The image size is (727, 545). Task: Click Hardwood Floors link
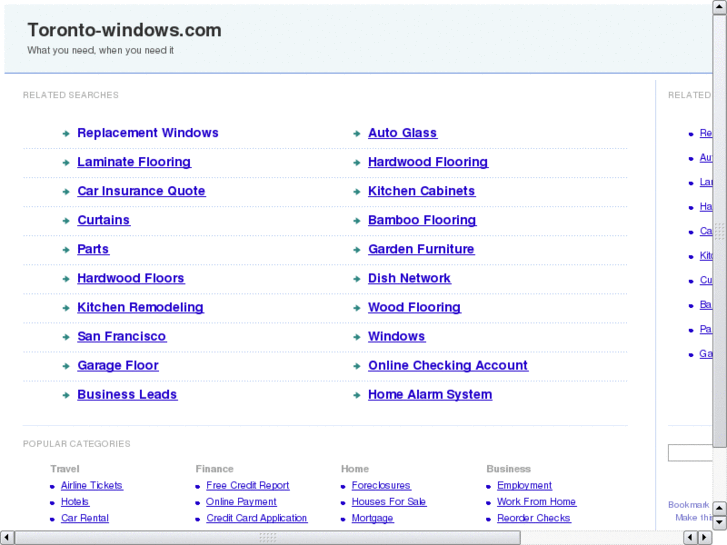click(x=131, y=278)
